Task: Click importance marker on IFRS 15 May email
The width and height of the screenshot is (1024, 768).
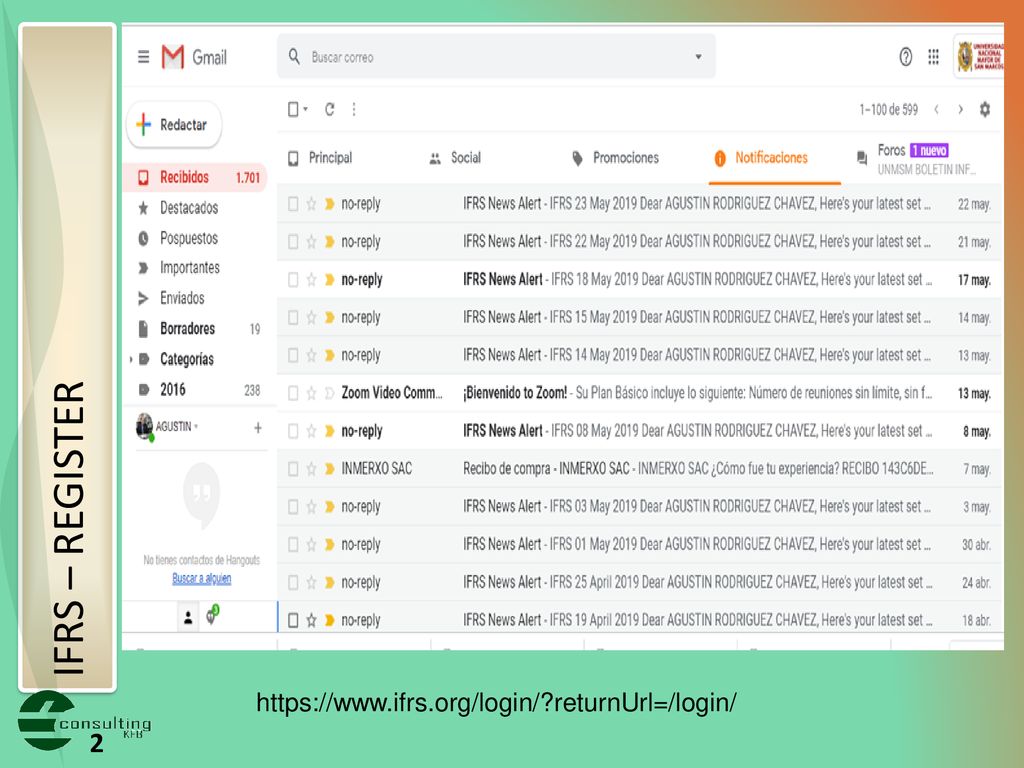Action: pyautogui.click(x=329, y=317)
